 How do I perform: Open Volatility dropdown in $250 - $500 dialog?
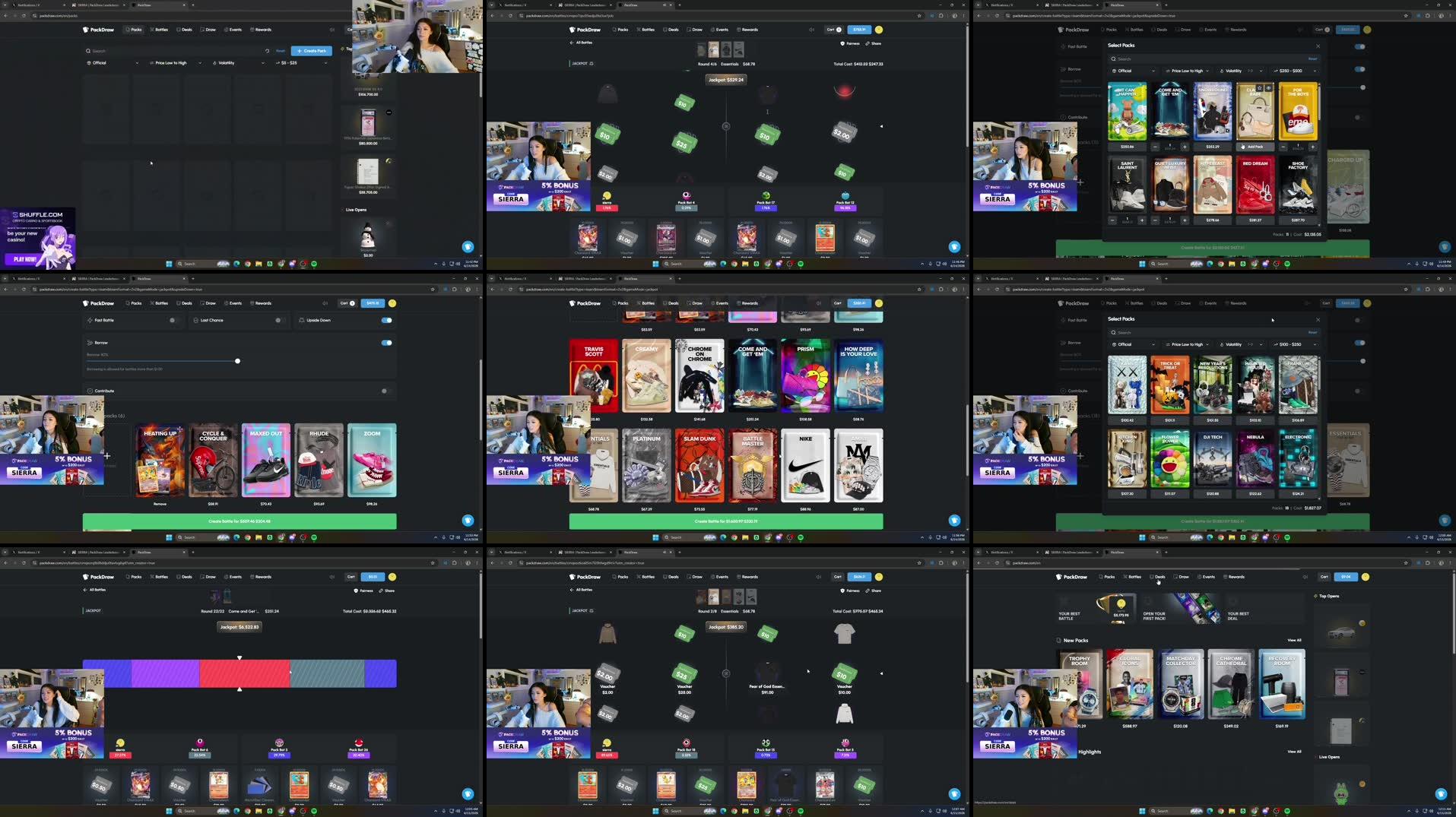(1241, 71)
